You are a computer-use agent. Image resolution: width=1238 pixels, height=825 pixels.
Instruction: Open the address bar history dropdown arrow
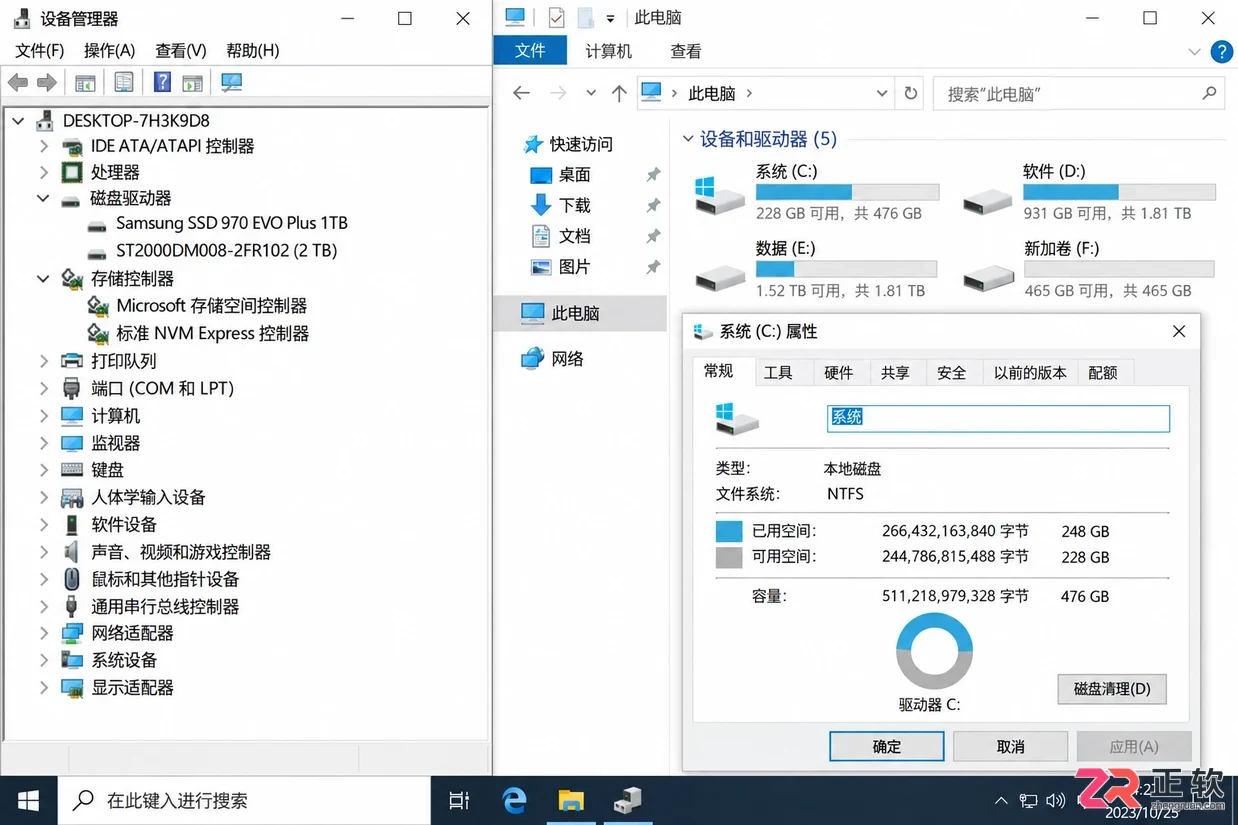881,94
